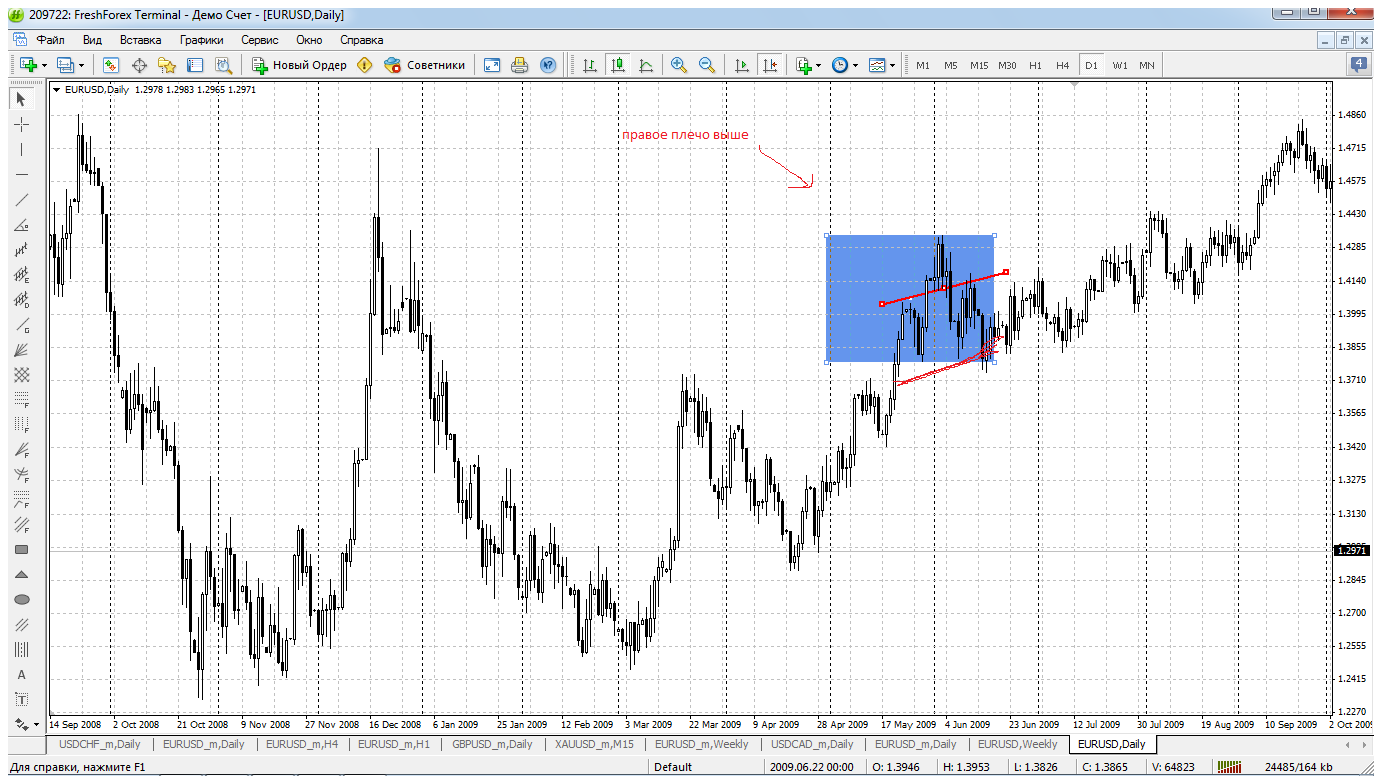The width and height of the screenshot is (1382, 784).
Task: Open the Вставка menu
Action: pyautogui.click(x=140, y=40)
